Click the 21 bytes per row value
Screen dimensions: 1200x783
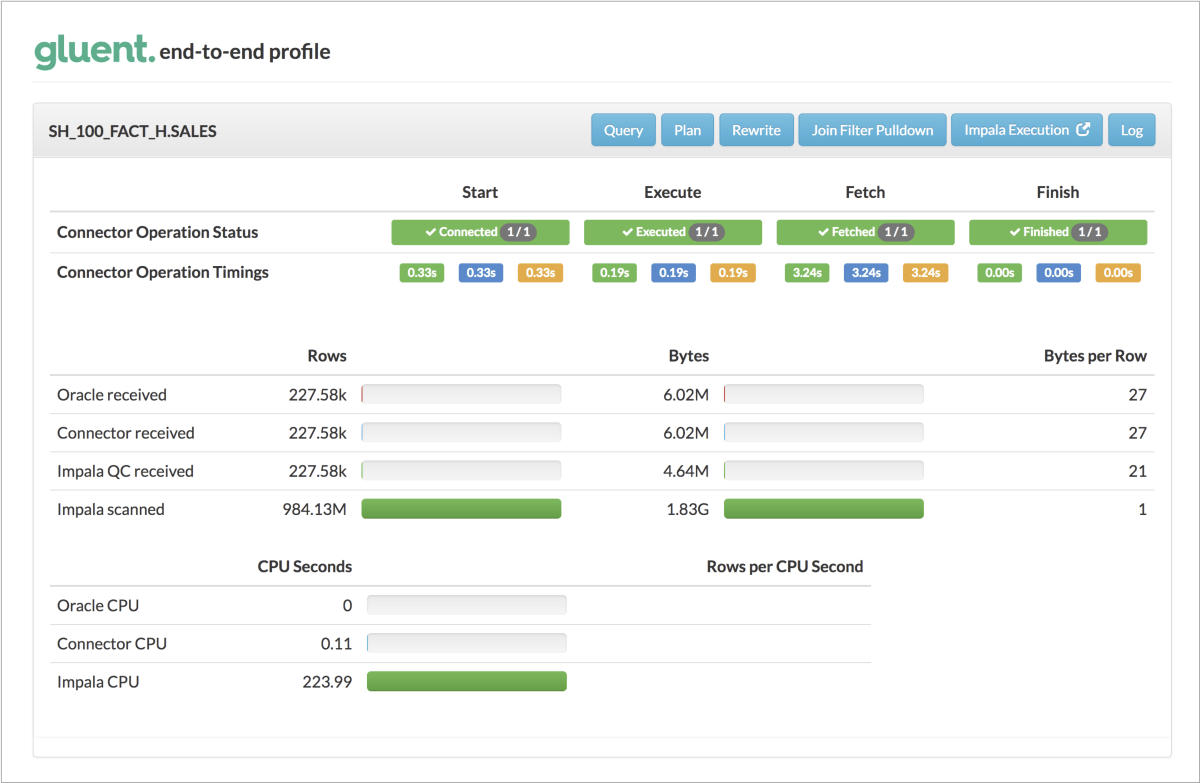(1138, 471)
